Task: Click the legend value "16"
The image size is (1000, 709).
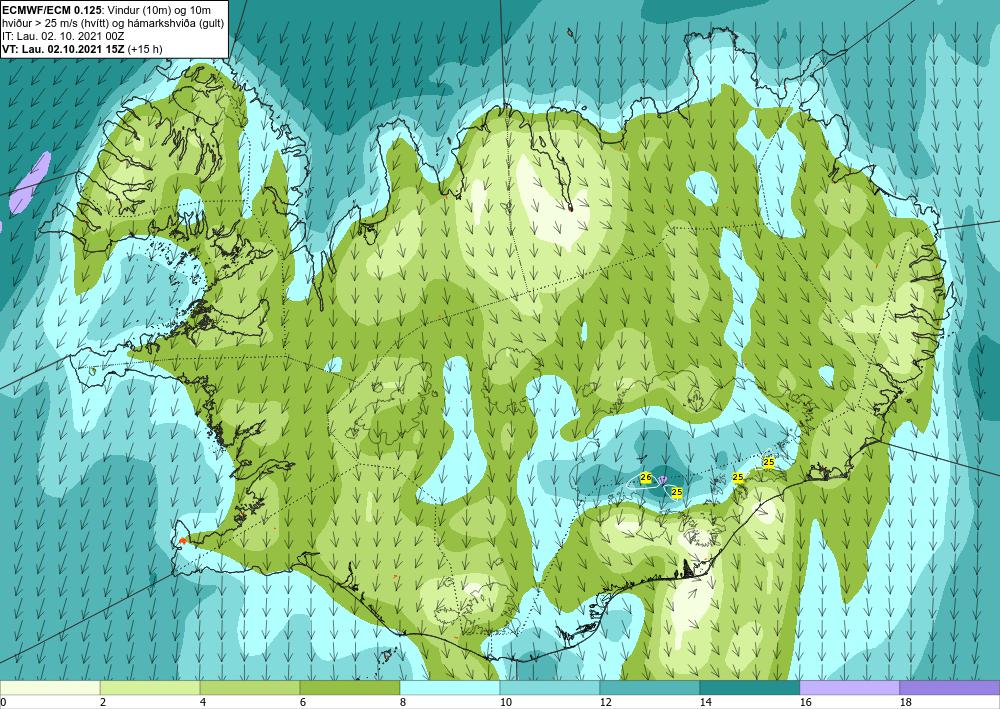Action: point(806,702)
